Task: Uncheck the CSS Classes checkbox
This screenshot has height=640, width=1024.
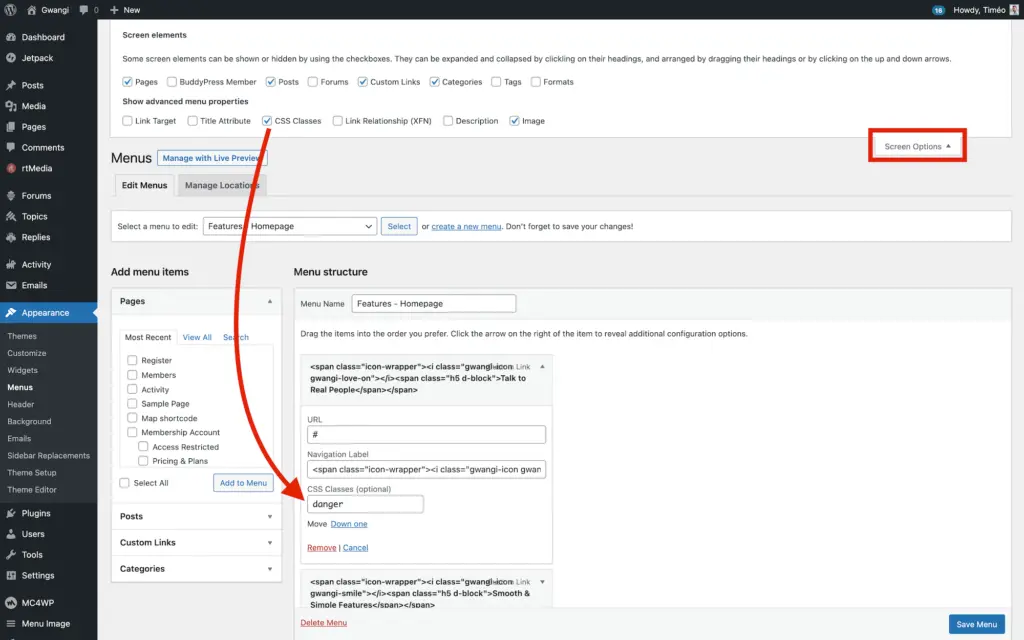Action: (x=267, y=121)
